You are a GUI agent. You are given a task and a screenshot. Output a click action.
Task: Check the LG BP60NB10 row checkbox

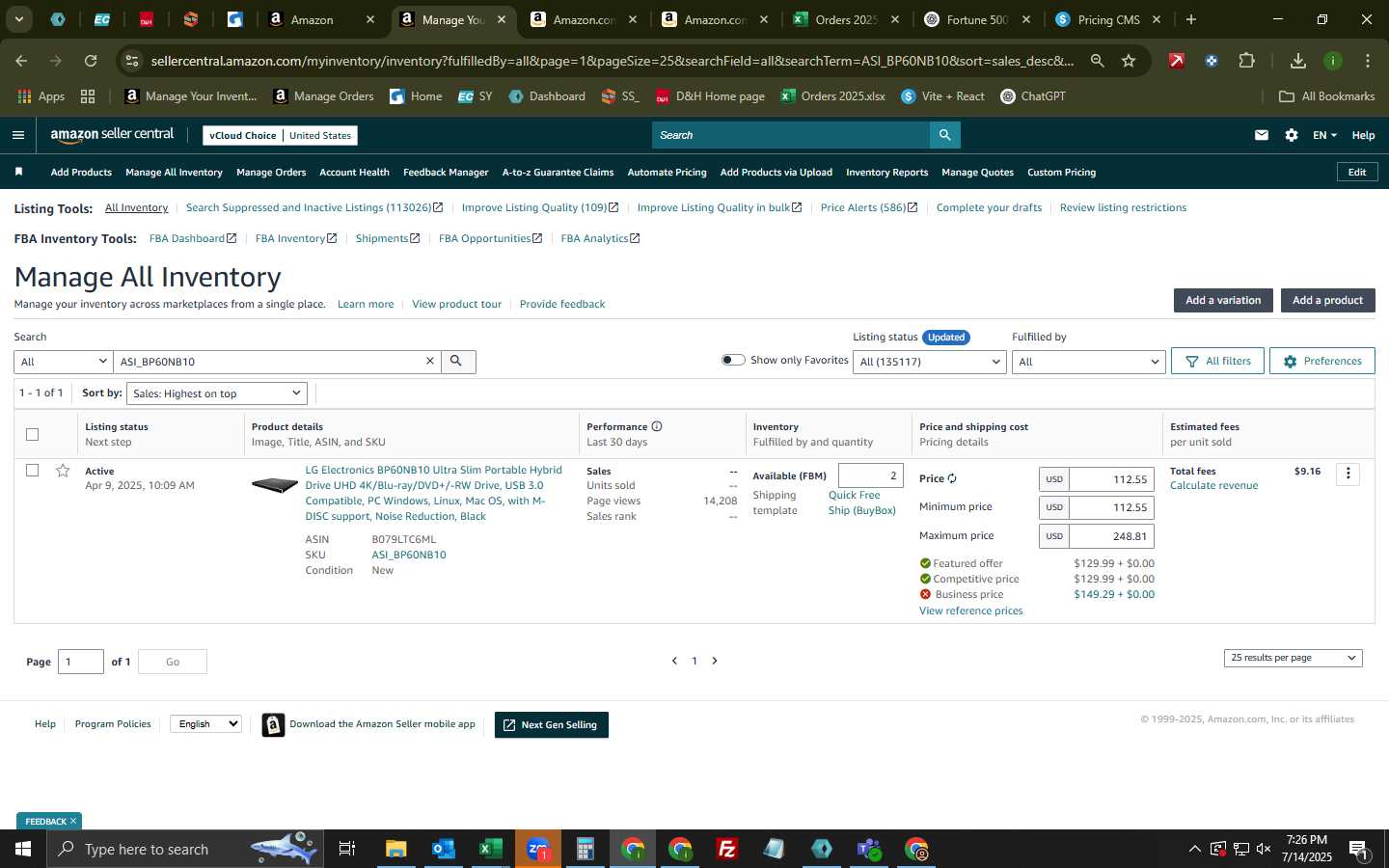tap(33, 471)
